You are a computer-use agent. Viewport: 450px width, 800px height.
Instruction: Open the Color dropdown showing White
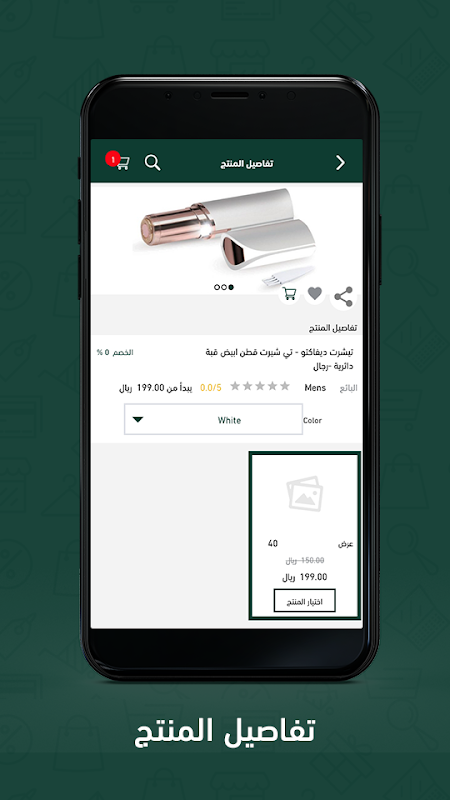213,419
